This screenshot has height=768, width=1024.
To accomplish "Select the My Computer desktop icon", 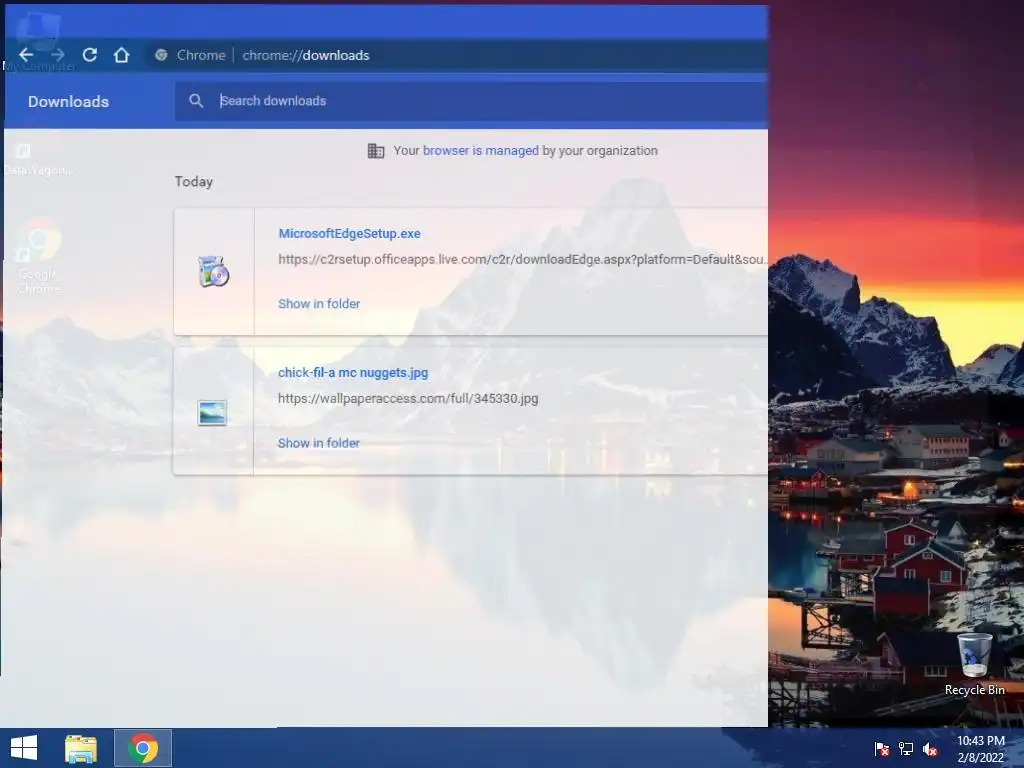I will pos(38,40).
